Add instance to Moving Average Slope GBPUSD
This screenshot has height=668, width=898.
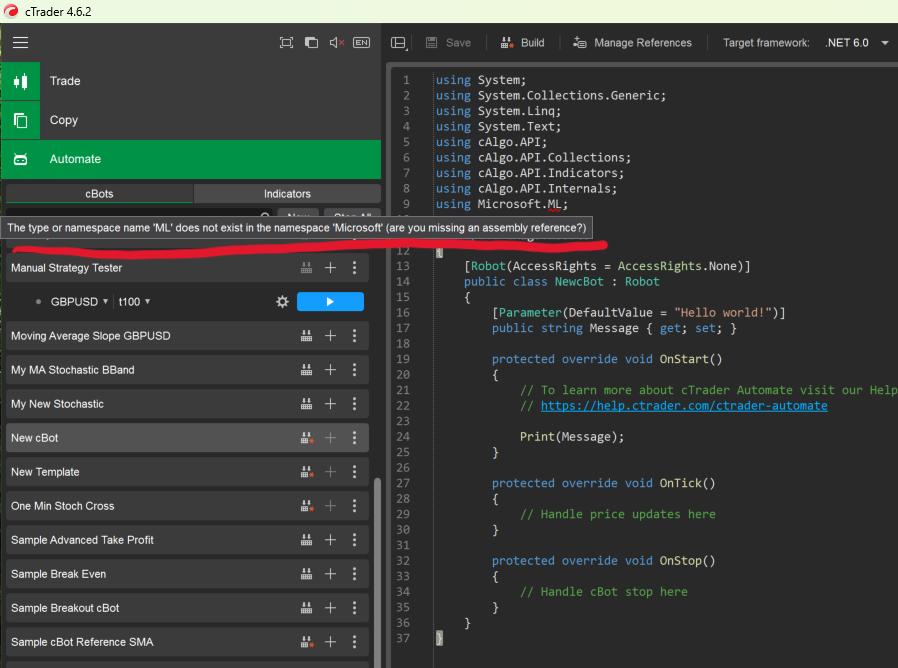coord(330,336)
